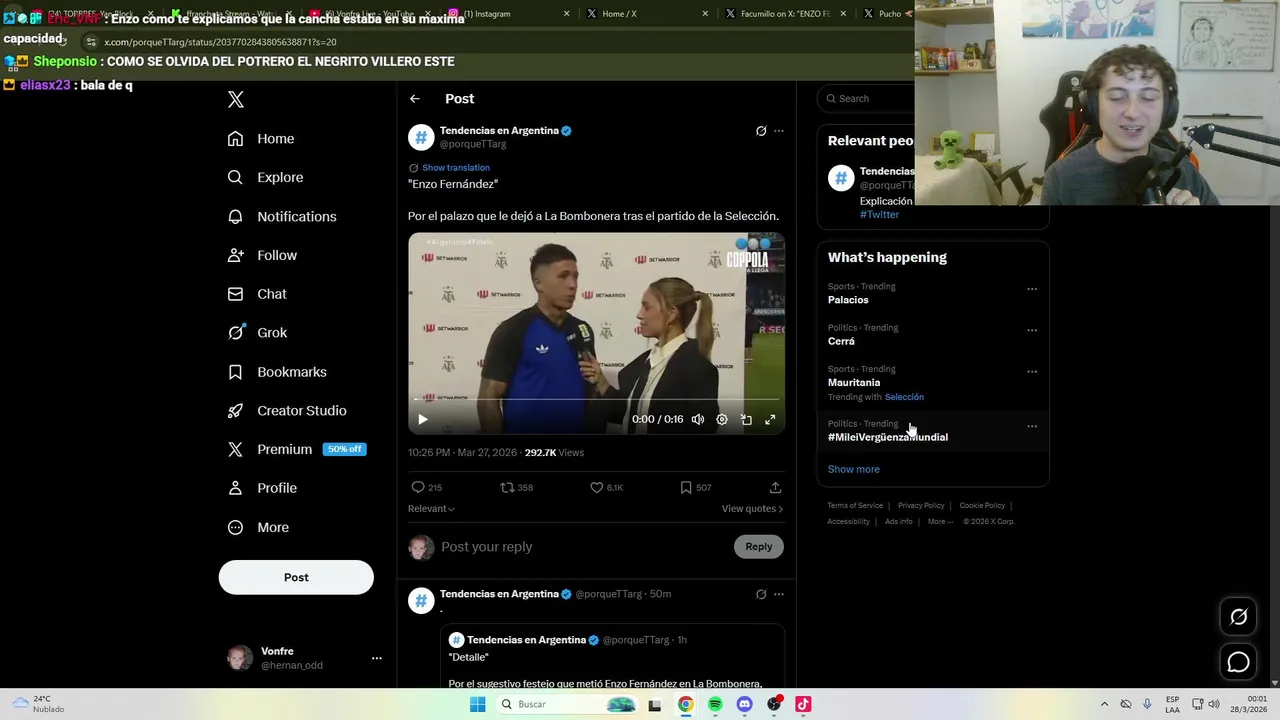Switch to the Instagram browser tab
1280x720 pixels.
click(x=509, y=14)
